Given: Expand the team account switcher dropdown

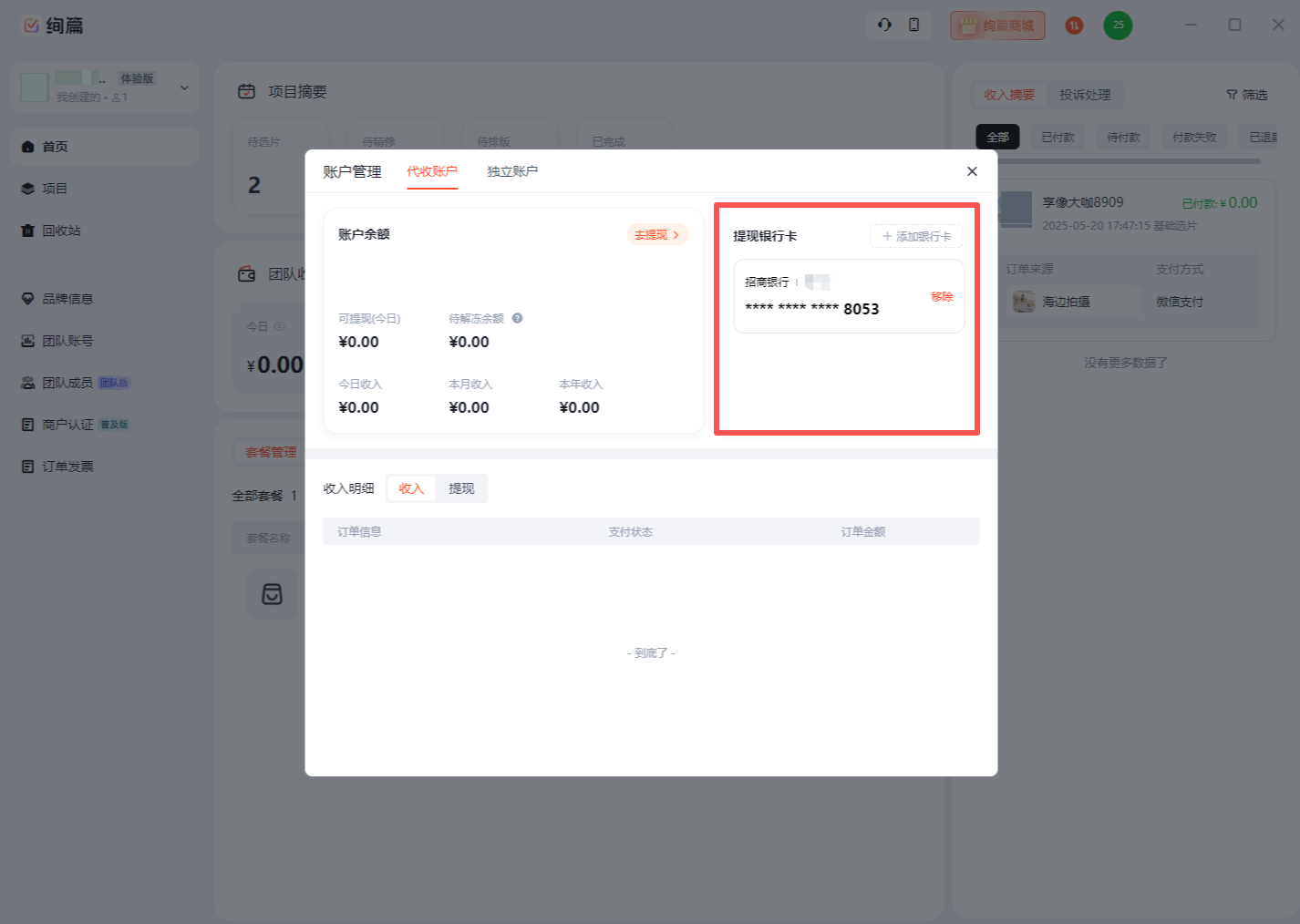Looking at the screenshot, I should pyautogui.click(x=184, y=87).
